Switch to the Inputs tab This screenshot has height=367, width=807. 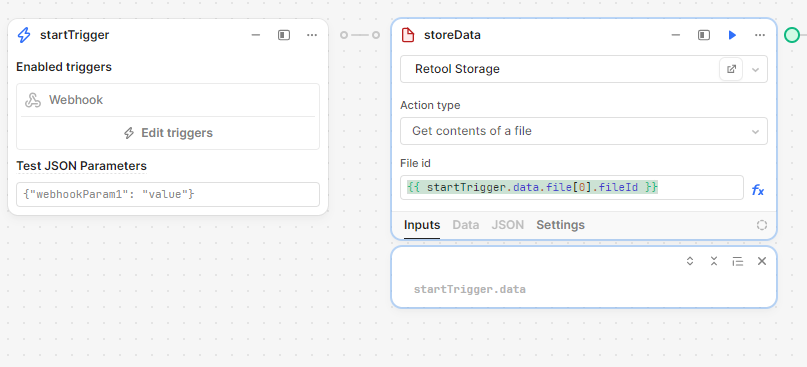pos(422,225)
